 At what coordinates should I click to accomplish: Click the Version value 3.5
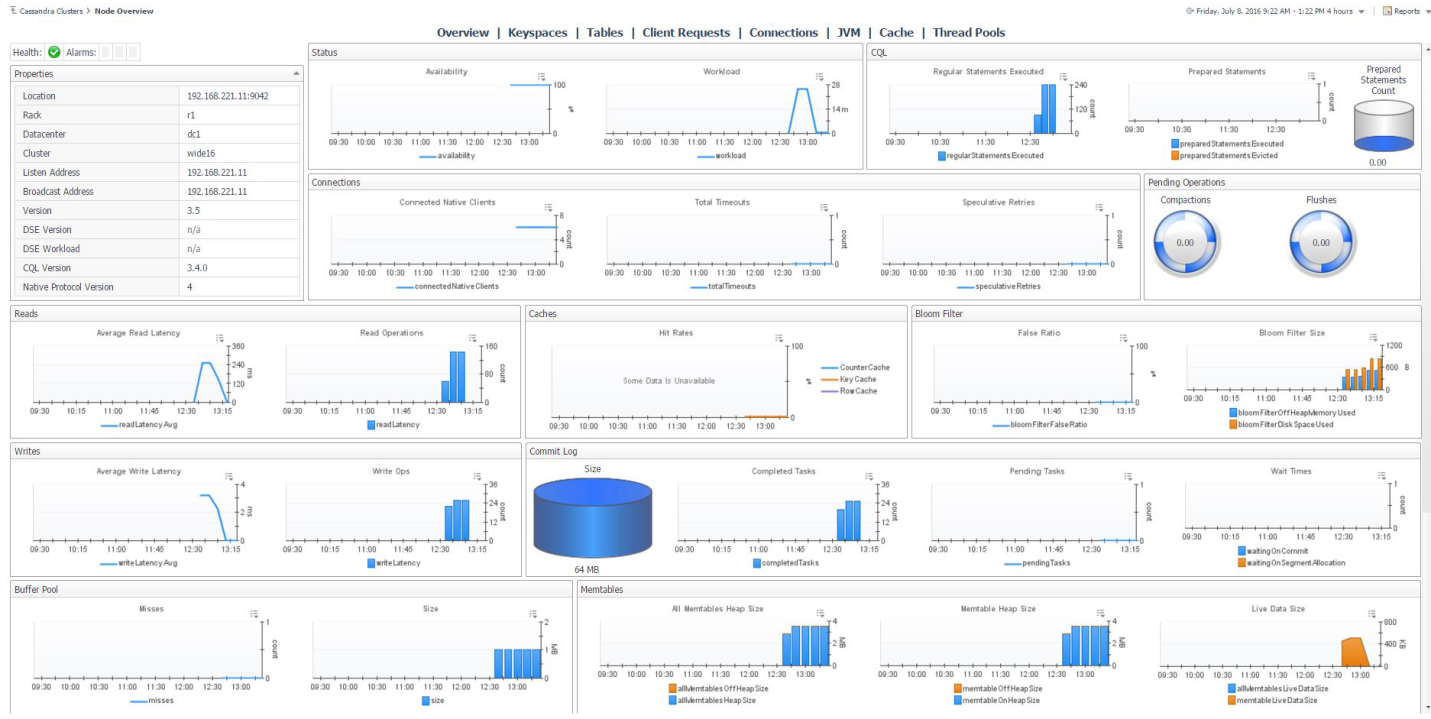point(193,211)
